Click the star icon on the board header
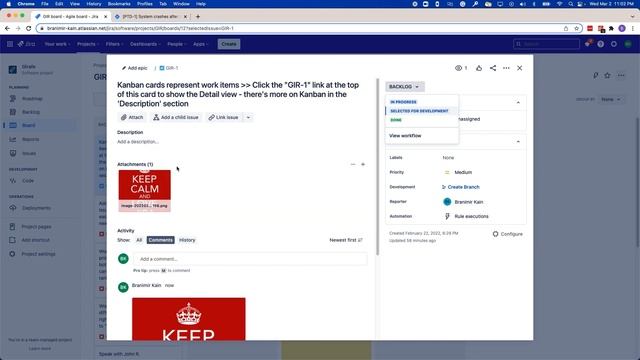Screen dimensions: 640x360 coord(607,76)
